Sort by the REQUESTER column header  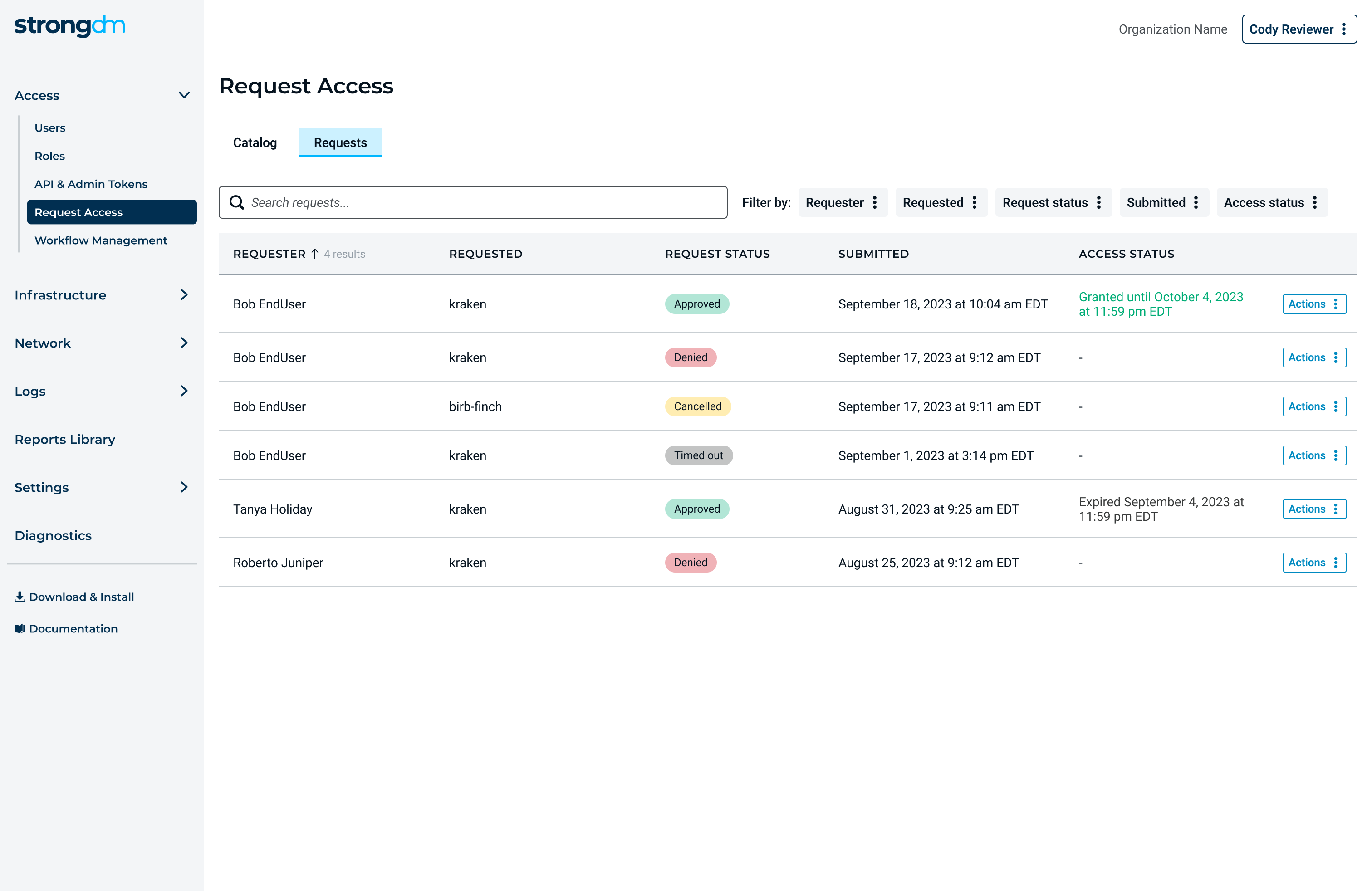click(x=269, y=254)
